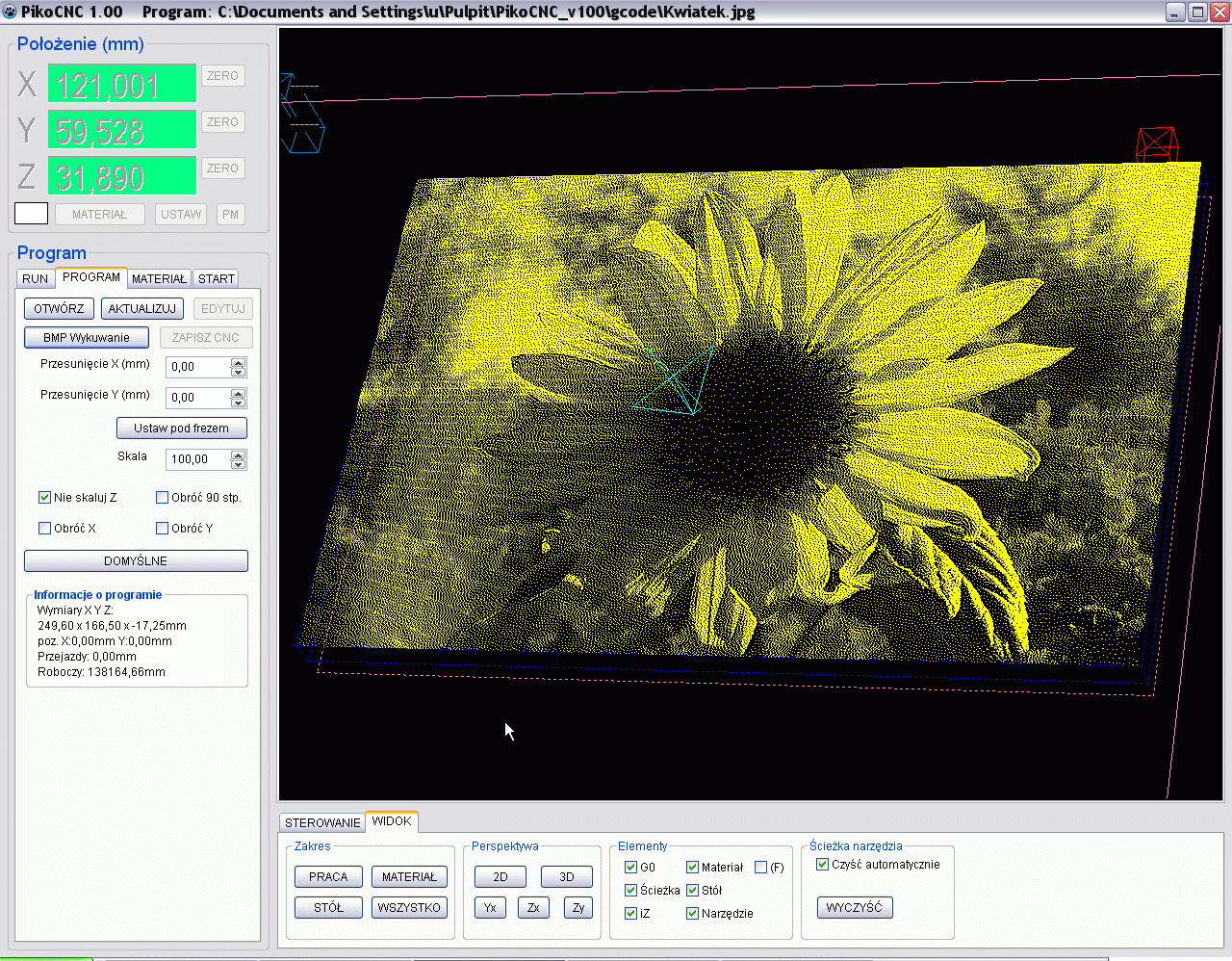Zoom view to WSZYSTKO range
The width and height of the screenshot is (1232, 961).
point(409,908)
